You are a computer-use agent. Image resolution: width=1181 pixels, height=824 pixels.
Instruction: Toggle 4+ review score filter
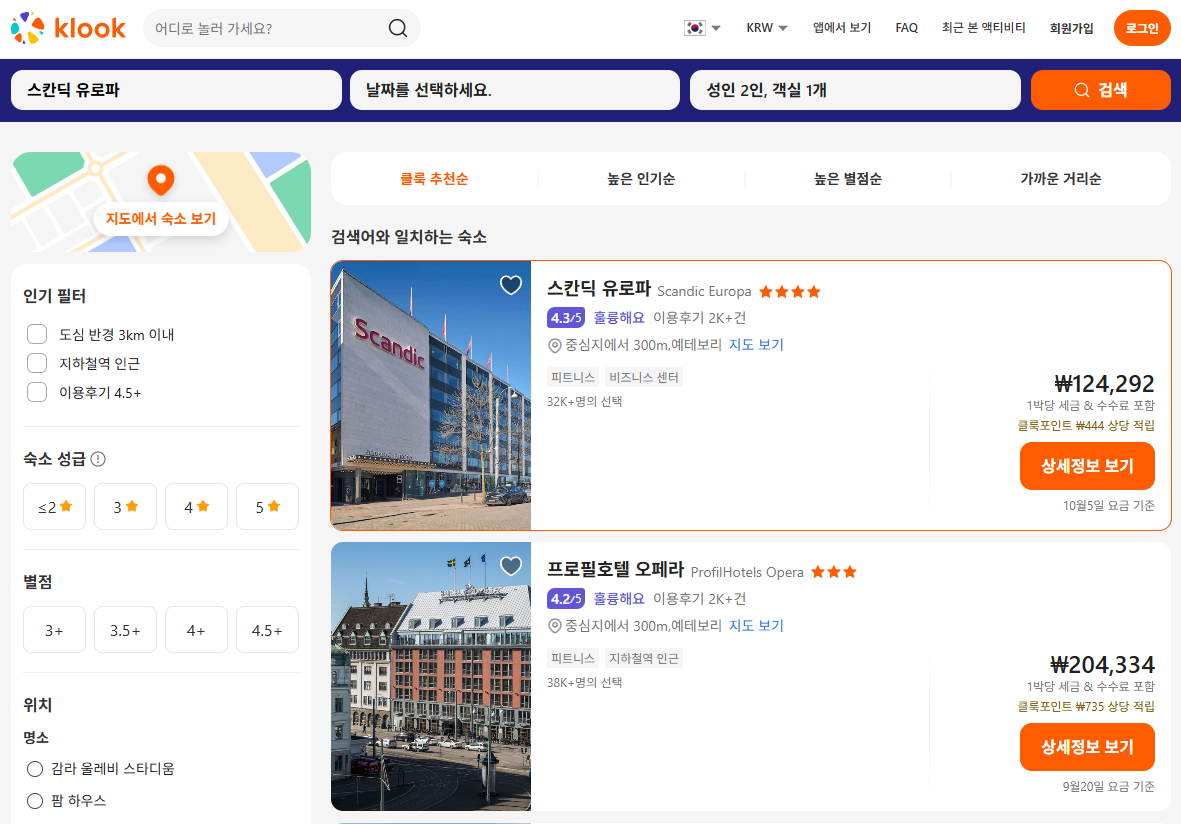click(x=196, y=630)
